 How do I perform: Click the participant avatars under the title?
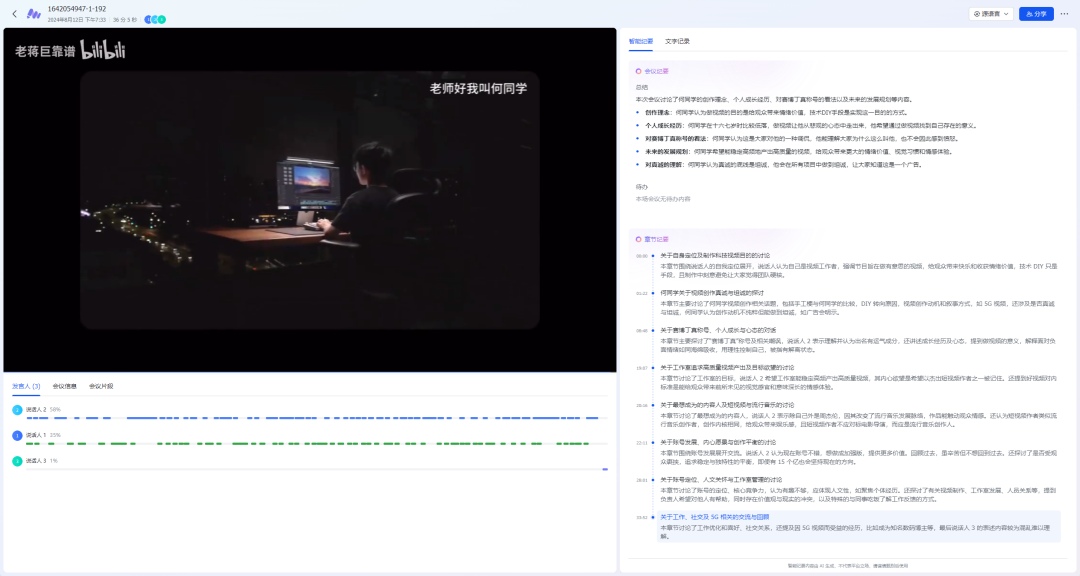pyautogui.click(x=155, y=20)
